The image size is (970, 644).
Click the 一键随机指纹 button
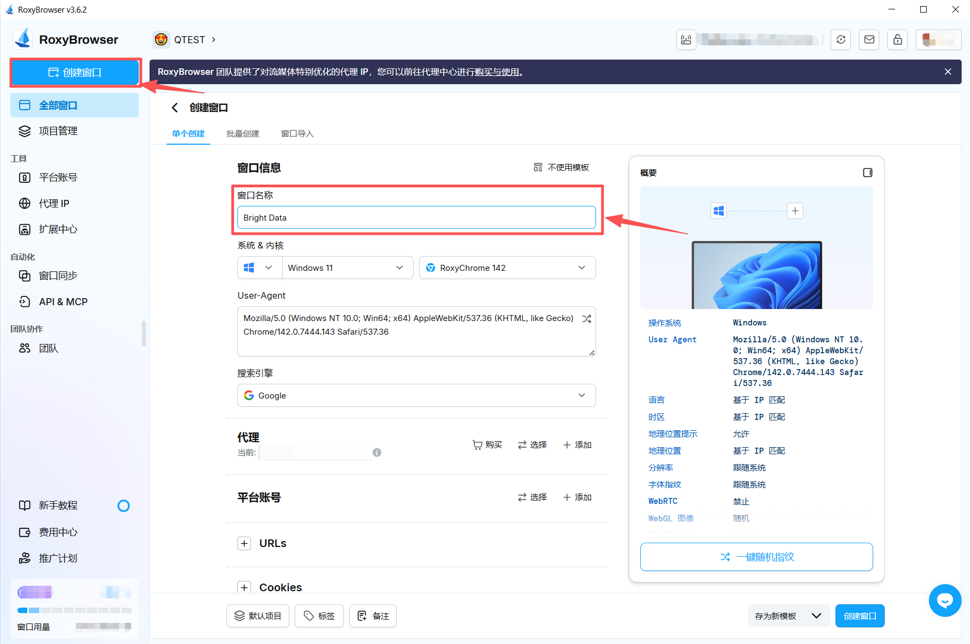[x=756, y=557]
